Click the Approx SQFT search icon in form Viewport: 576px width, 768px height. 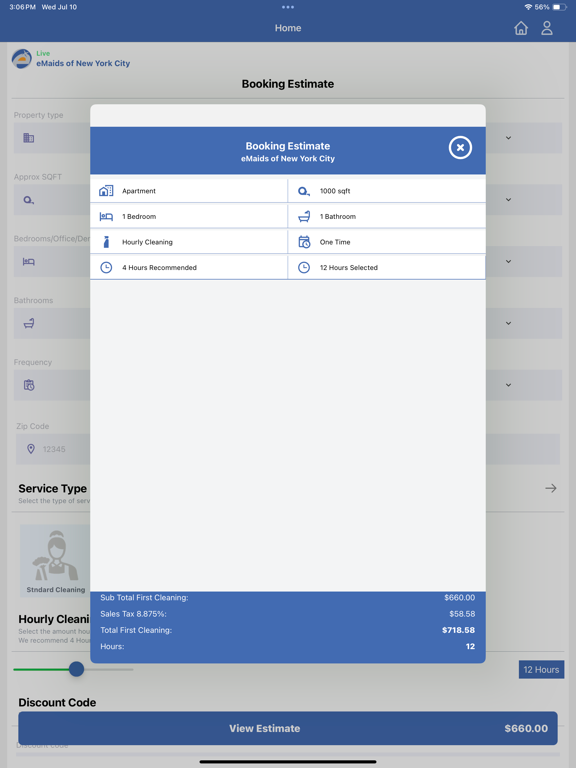[29, 200]
